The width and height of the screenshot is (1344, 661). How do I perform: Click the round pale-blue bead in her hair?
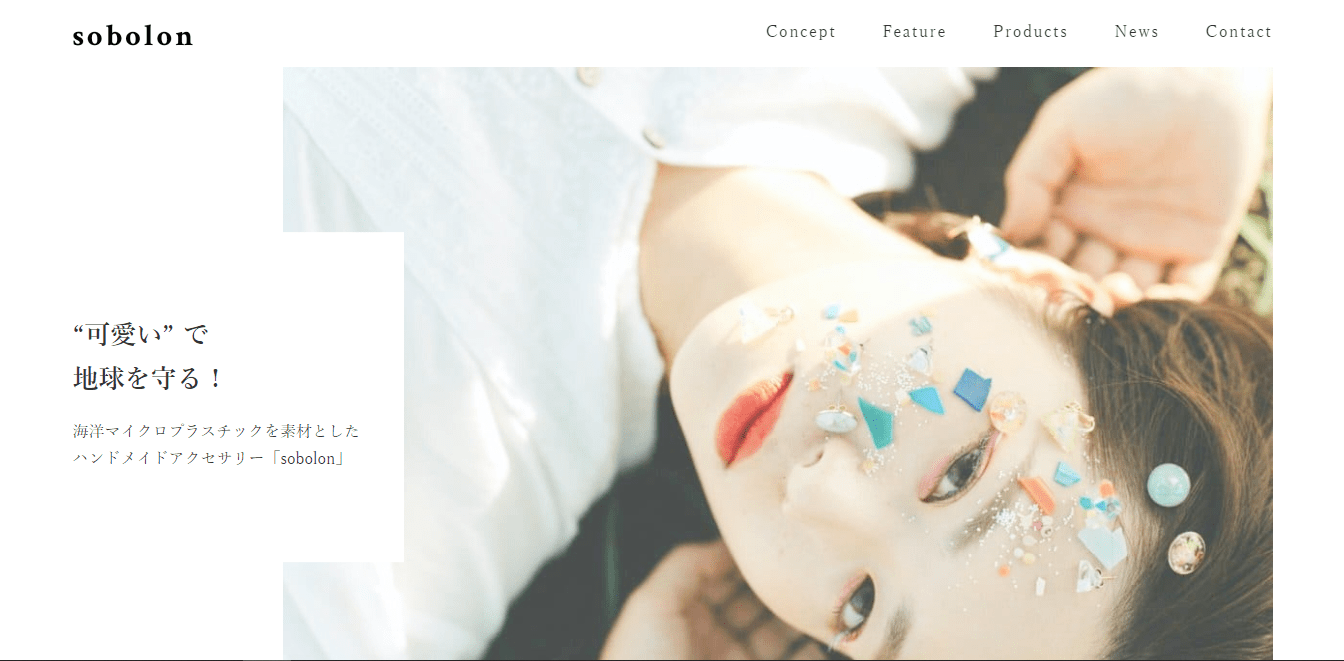pyautogui.click(x=1168, y=485)
